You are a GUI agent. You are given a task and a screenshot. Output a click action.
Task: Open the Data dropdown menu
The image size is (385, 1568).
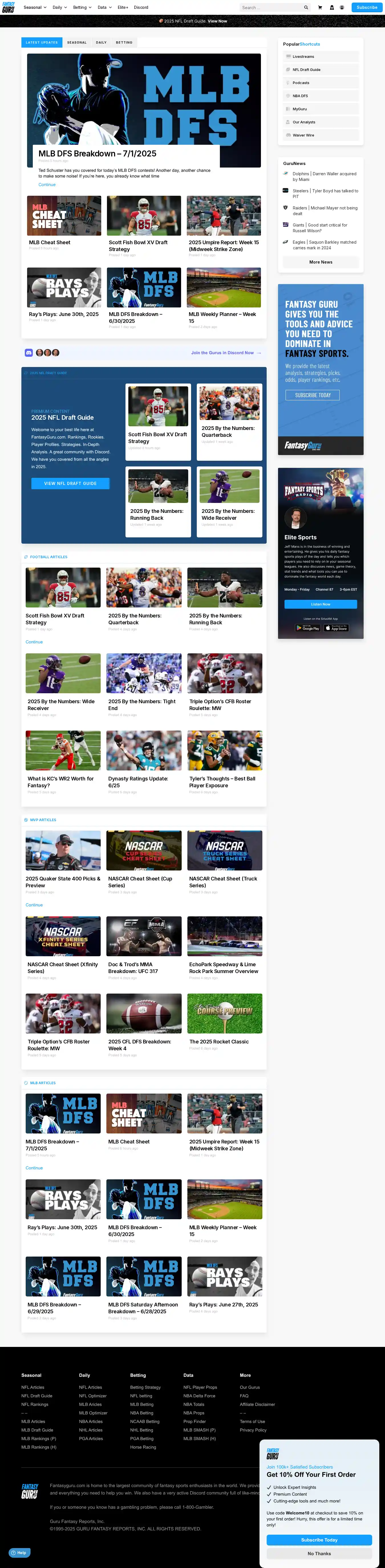click(104, 7)
